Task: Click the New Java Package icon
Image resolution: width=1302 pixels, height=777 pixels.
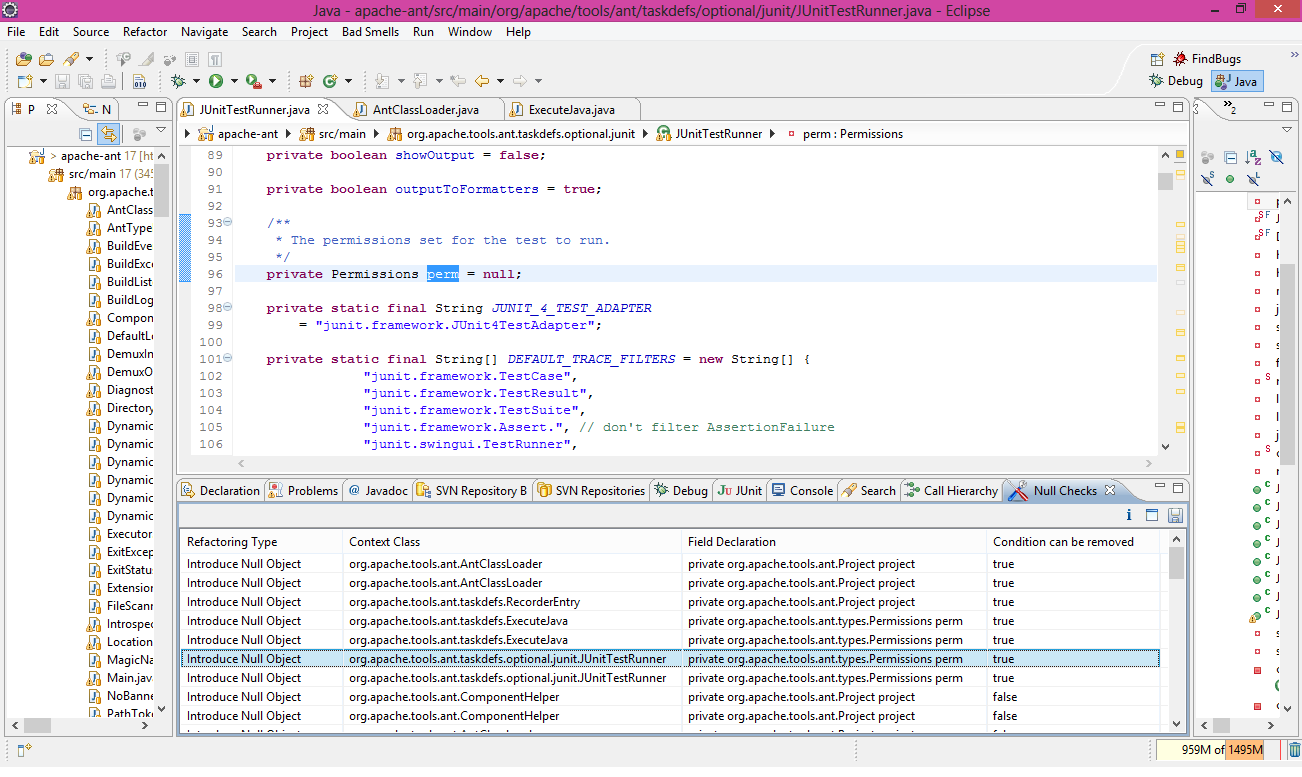Action: pyautogui.click(x=306, y=81)
